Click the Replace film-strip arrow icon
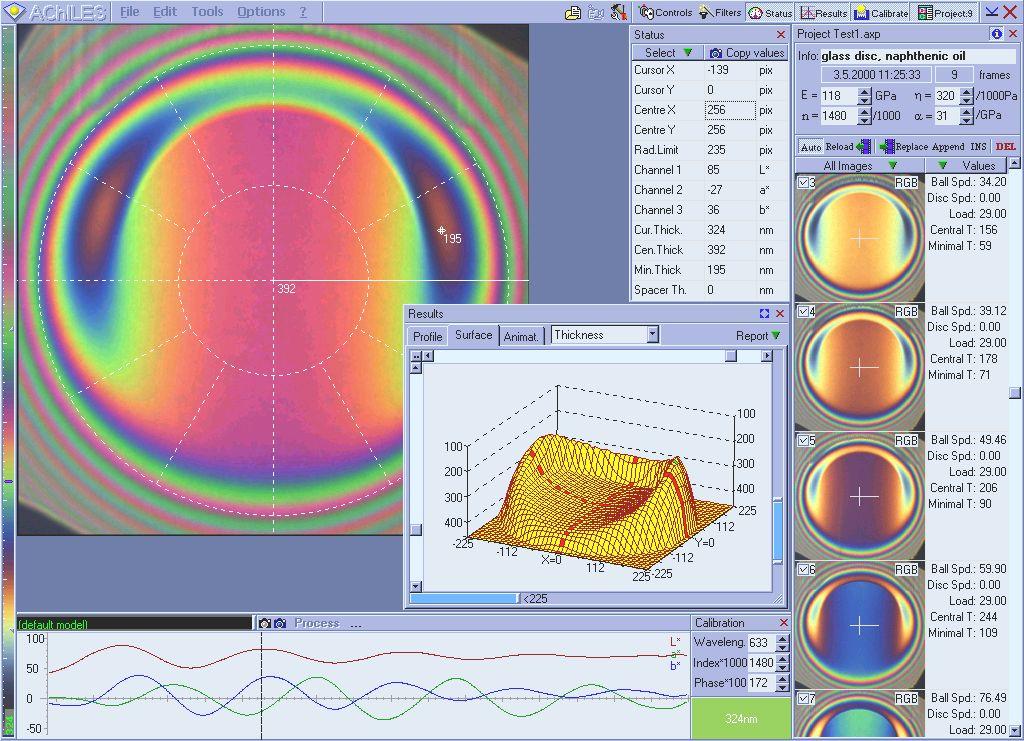 pos(886,146)
